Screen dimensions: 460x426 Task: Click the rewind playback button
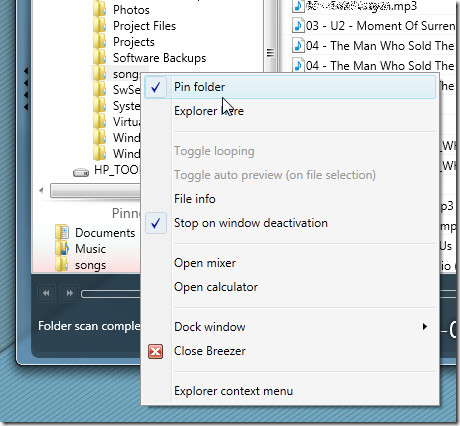46,293
